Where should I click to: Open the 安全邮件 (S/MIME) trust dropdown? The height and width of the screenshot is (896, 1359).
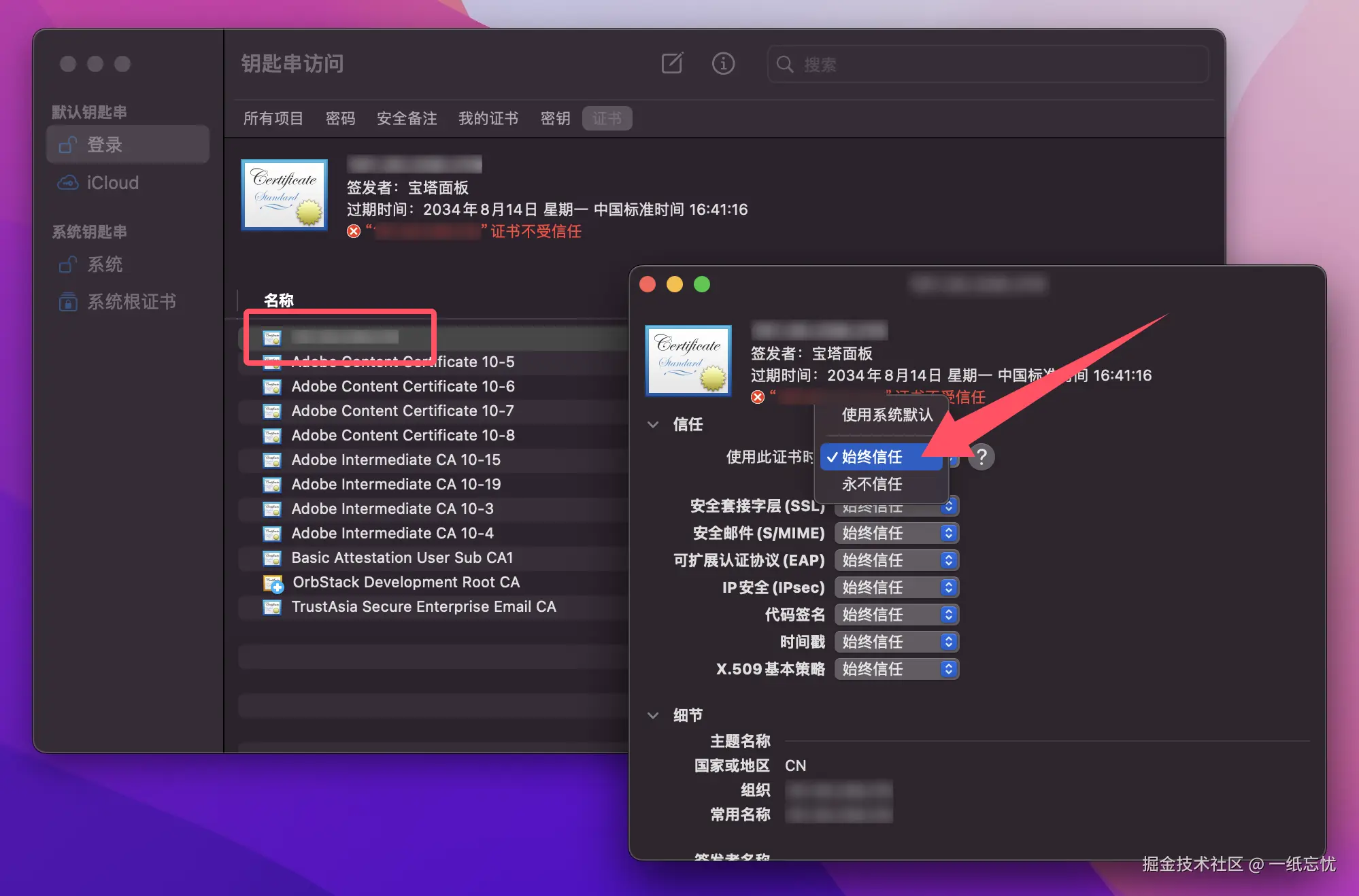point(896,533)
